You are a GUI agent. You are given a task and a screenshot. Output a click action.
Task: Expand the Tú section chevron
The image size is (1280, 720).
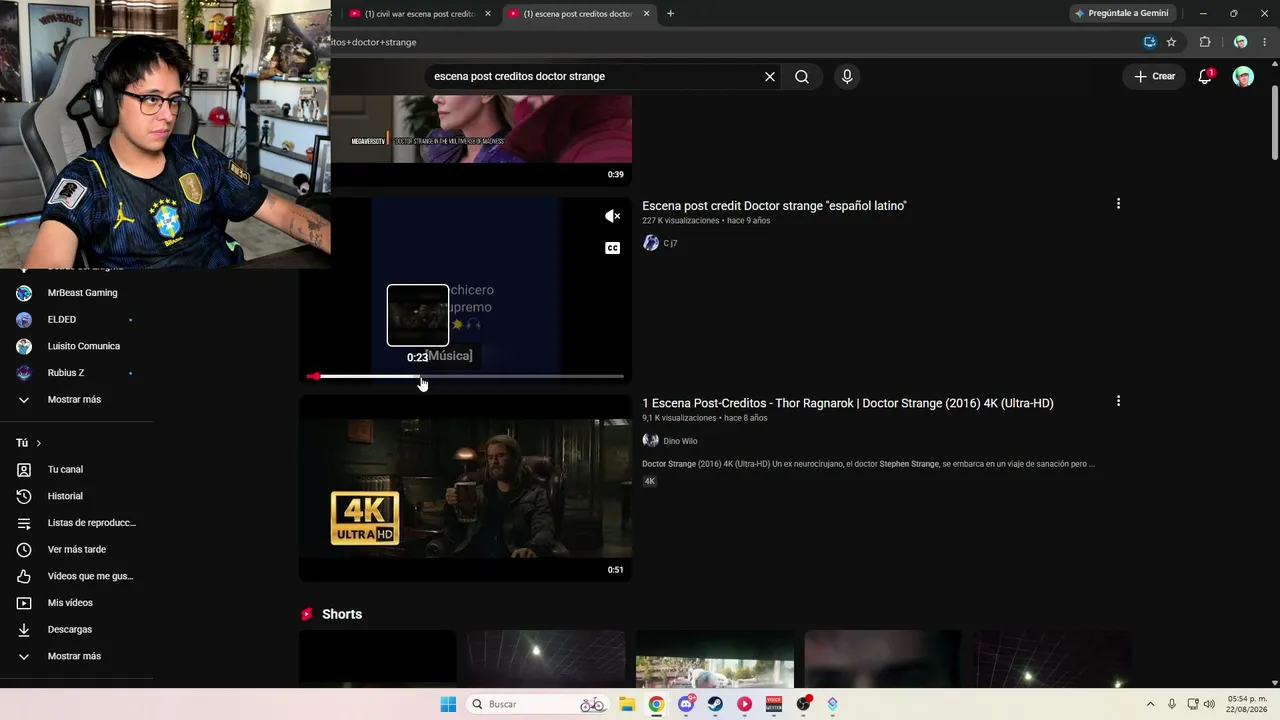39,443
